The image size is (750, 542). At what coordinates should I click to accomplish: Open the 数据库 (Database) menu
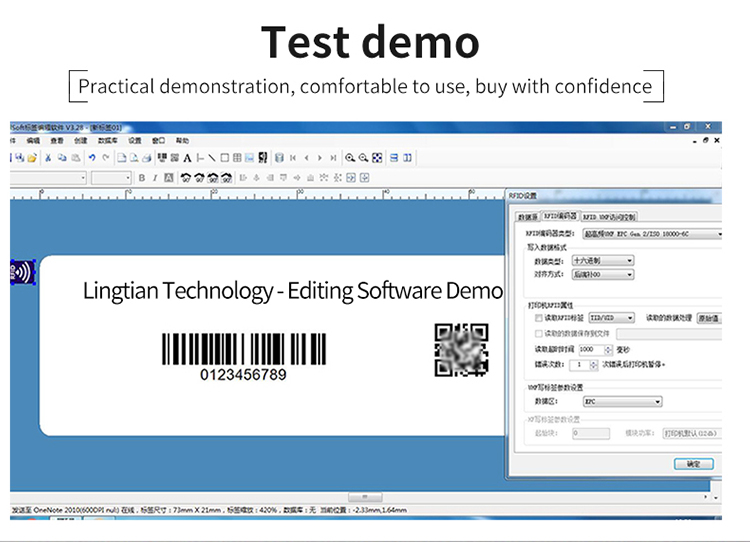tap(107, 141)
